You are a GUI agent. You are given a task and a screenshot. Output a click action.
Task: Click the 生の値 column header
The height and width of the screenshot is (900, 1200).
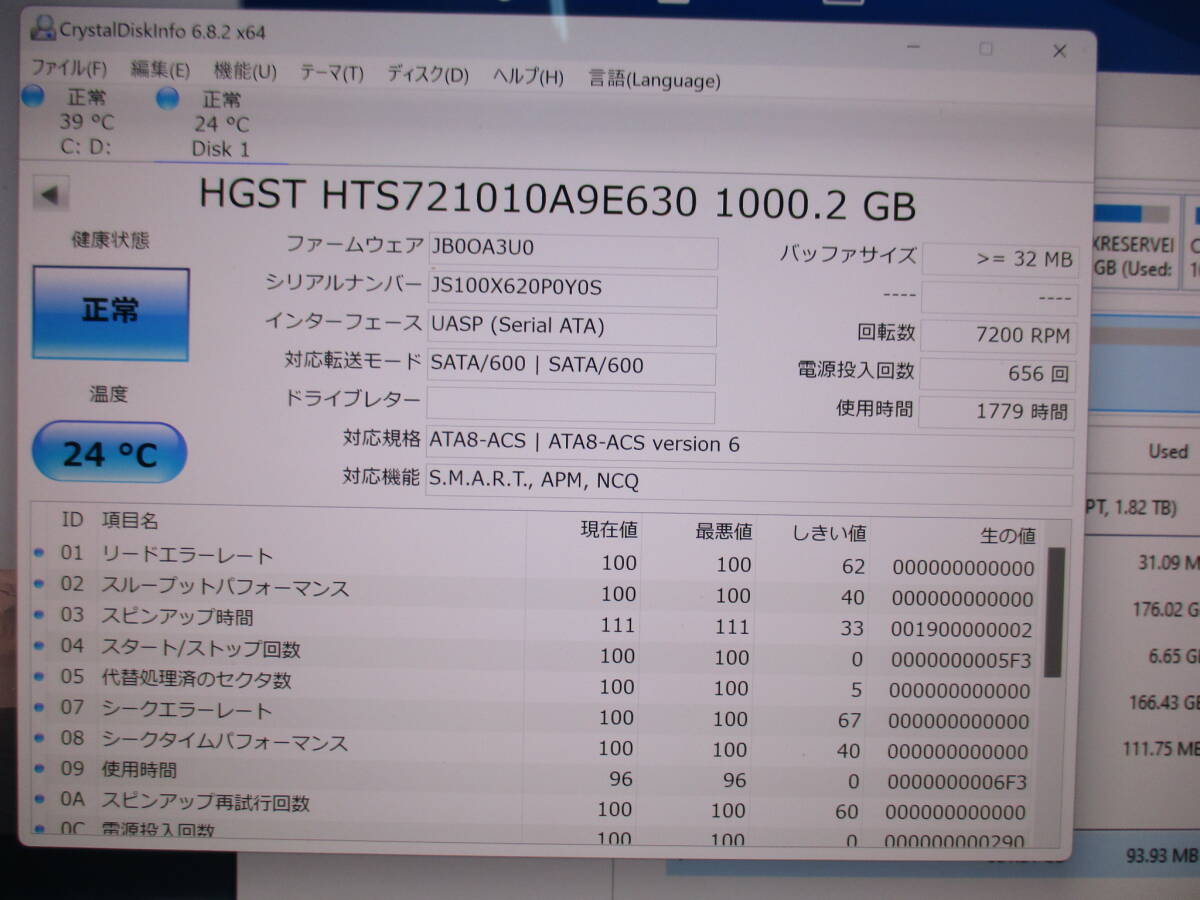tap(1007, 537)
